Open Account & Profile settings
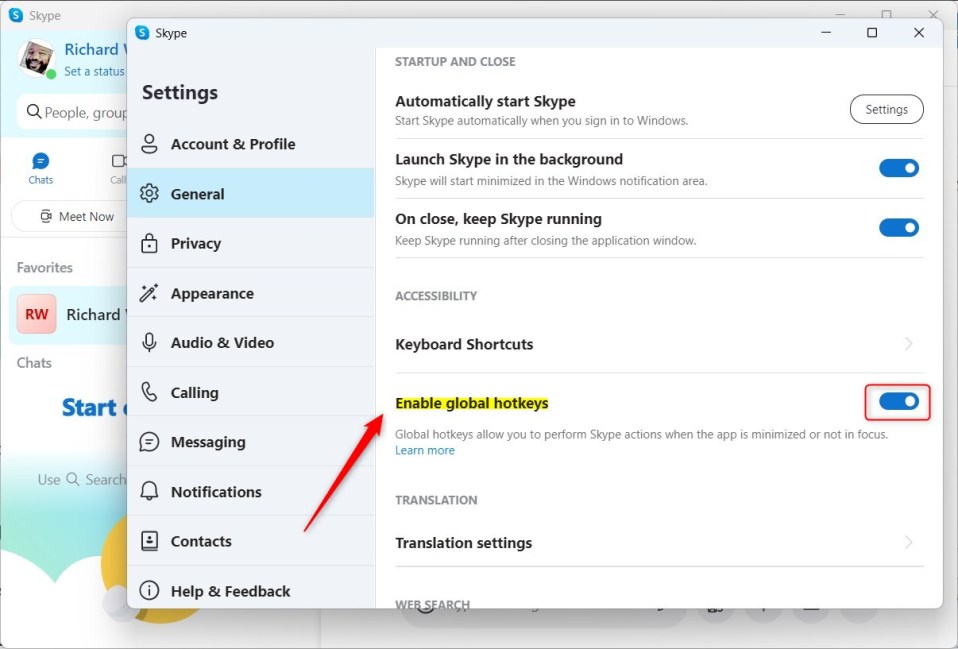Screen dimensions: 958x649 coord(251,144)
